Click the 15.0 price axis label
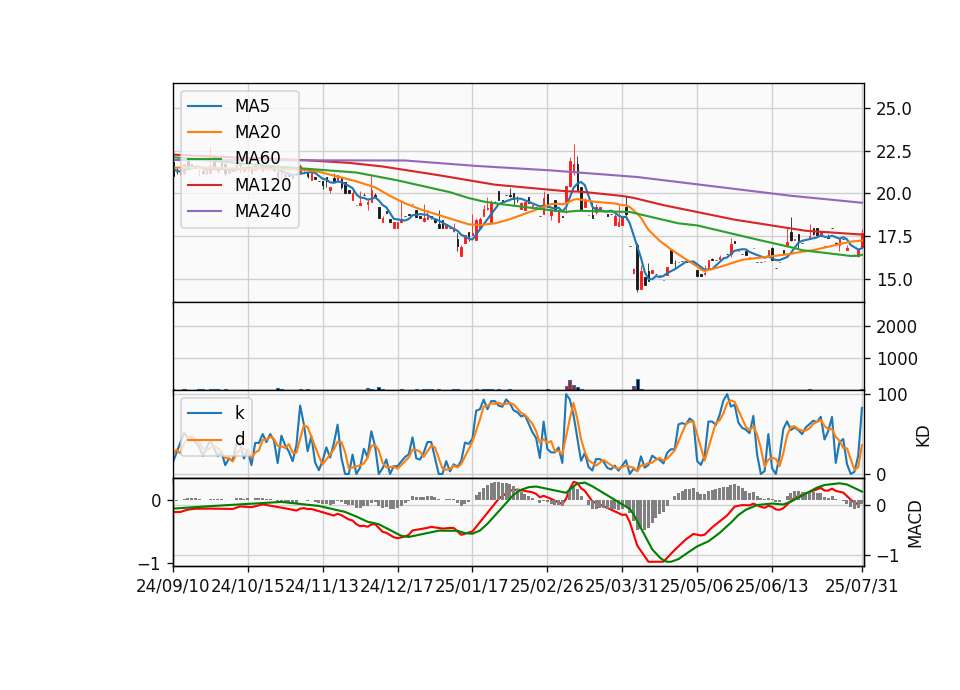960x690 pixels. [893, 280]
